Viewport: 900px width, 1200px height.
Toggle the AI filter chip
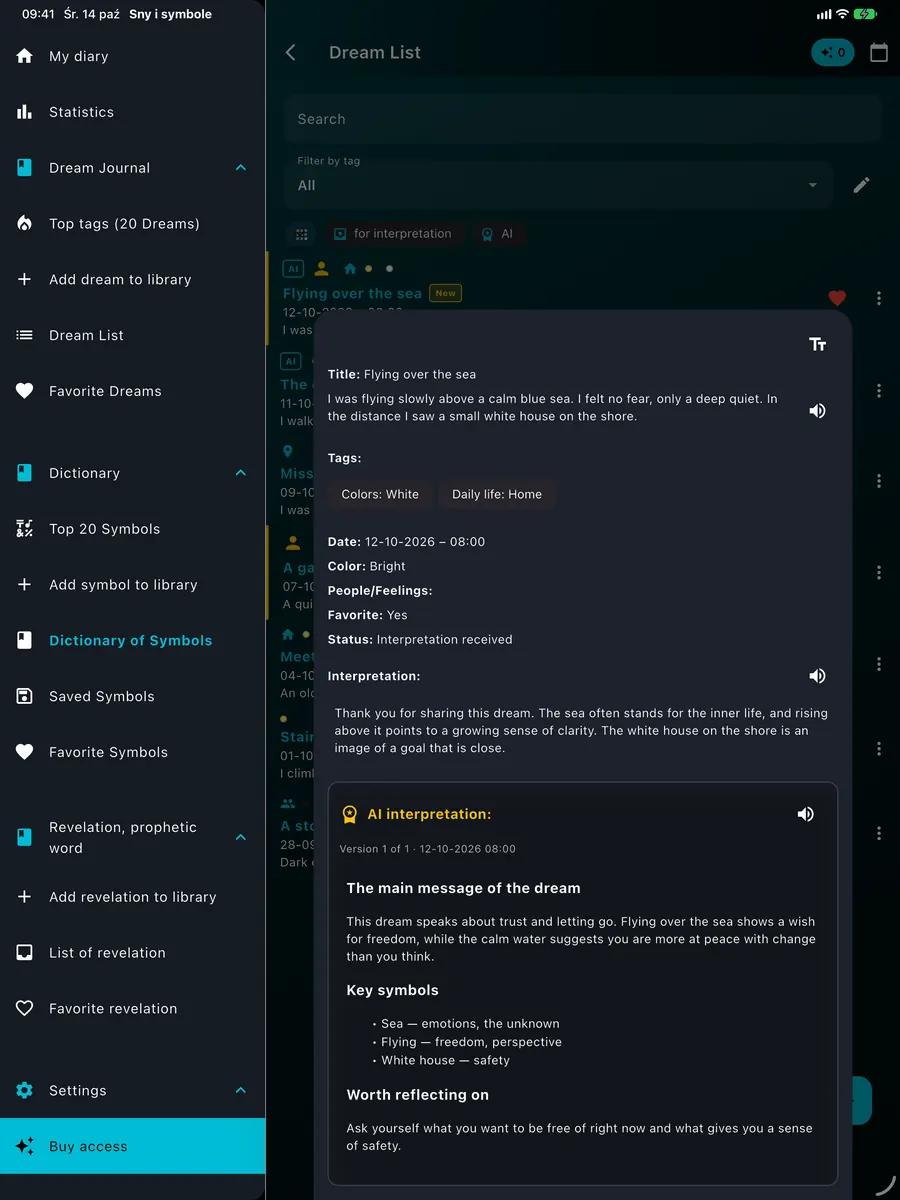(498, 234)
